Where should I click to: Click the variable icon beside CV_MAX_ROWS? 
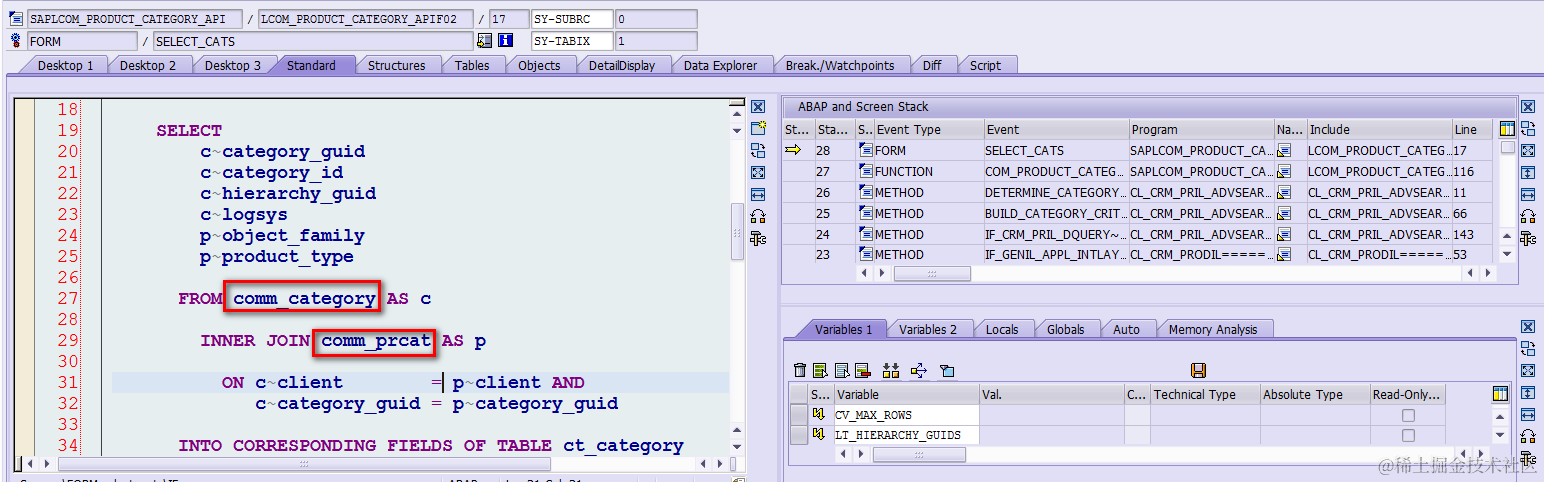(x=819, y=414)
